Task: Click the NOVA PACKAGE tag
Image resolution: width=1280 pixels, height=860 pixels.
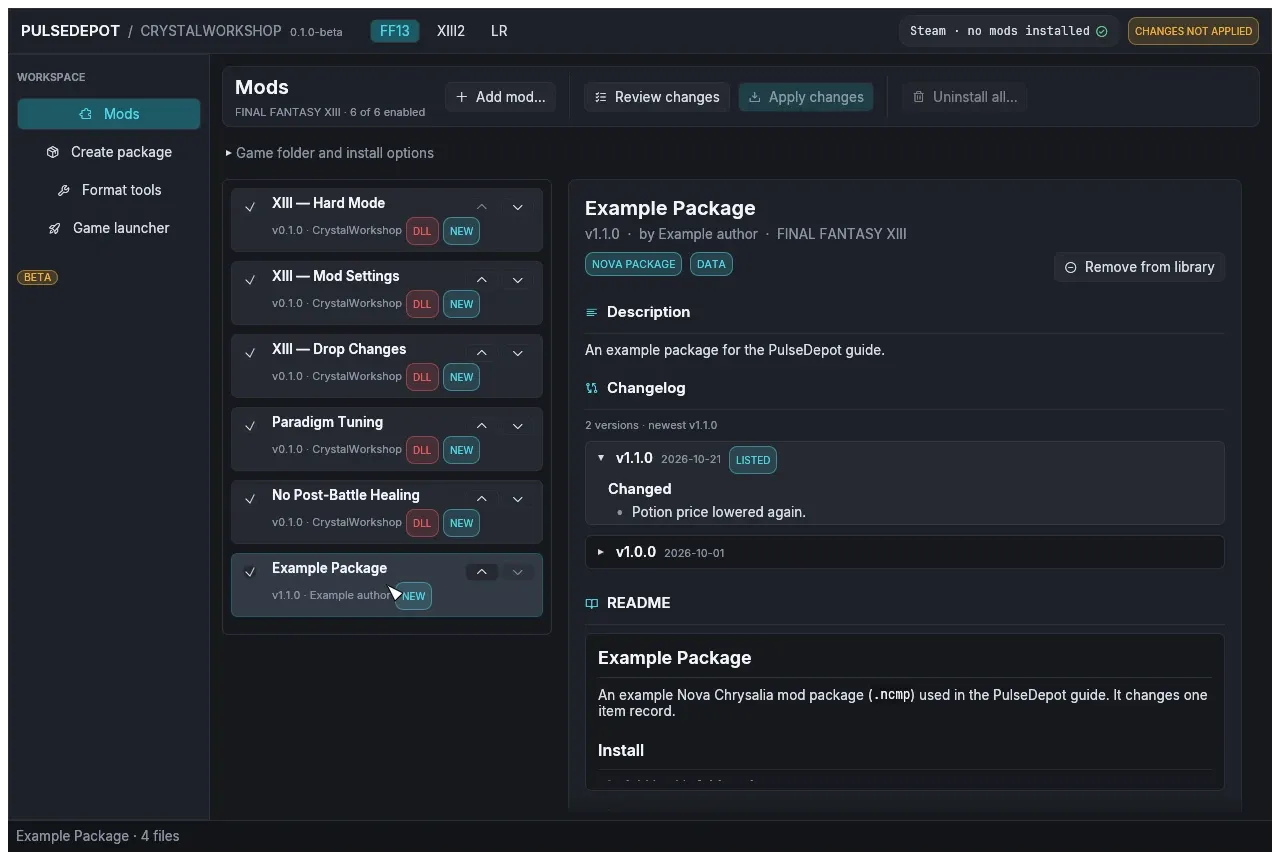Action: (x=633, y=264)
